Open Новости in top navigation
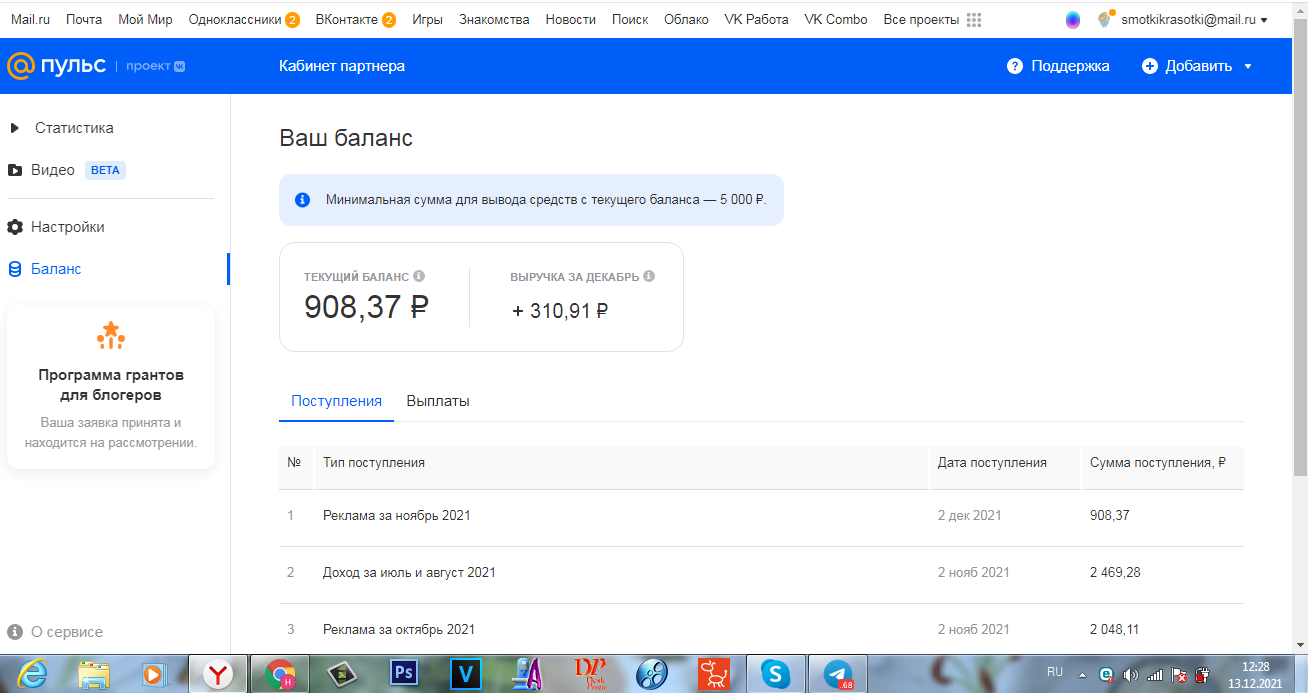This screenshot has width=1308, height=693. tap(571, 19)
